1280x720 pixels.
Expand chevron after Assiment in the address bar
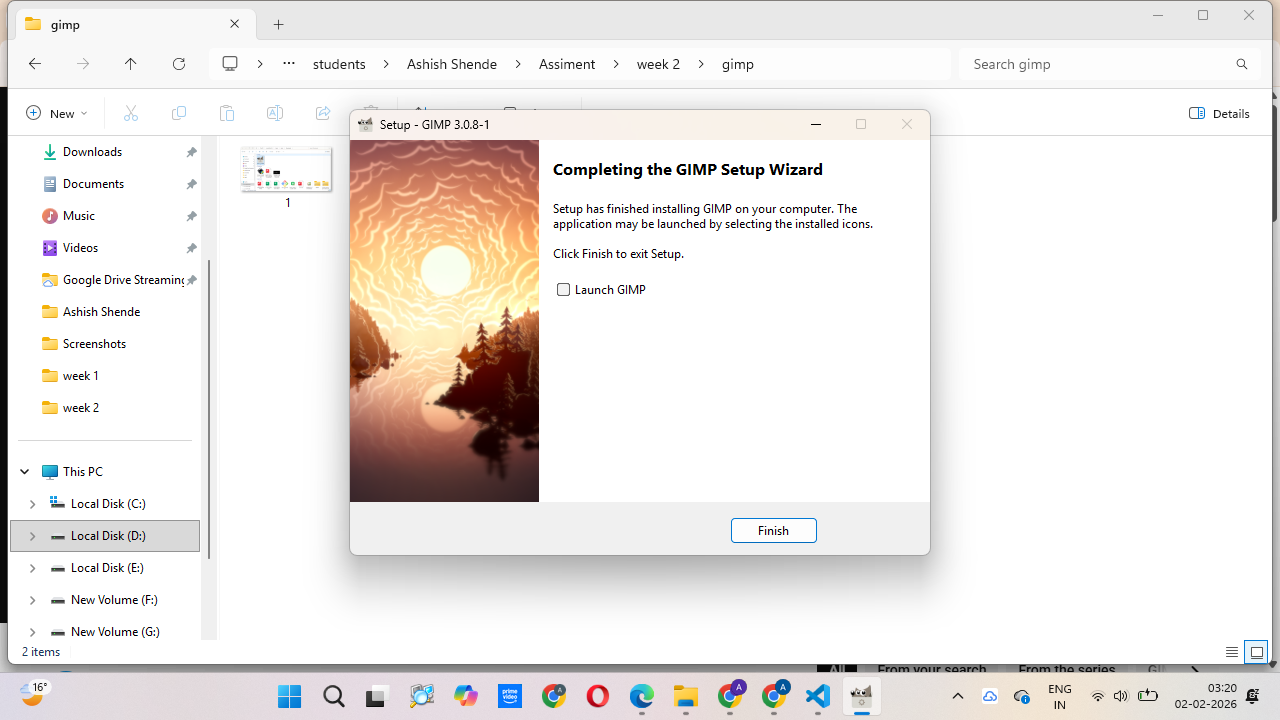click(x=616, y=64)
